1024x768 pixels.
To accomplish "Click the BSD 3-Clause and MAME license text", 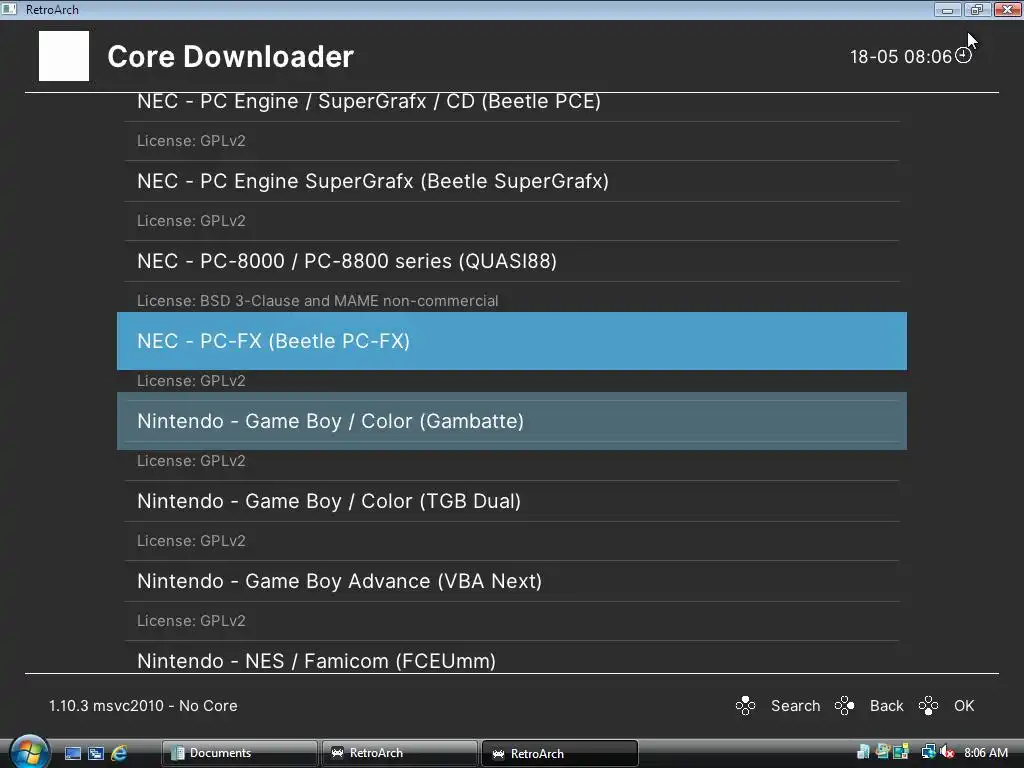I will tap(317, 301).
